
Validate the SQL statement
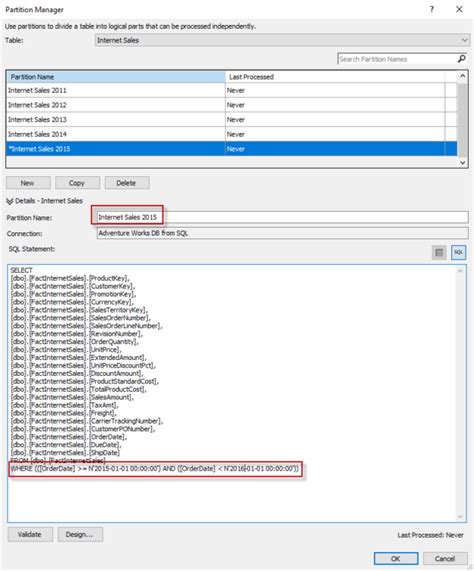coord(30,534)
